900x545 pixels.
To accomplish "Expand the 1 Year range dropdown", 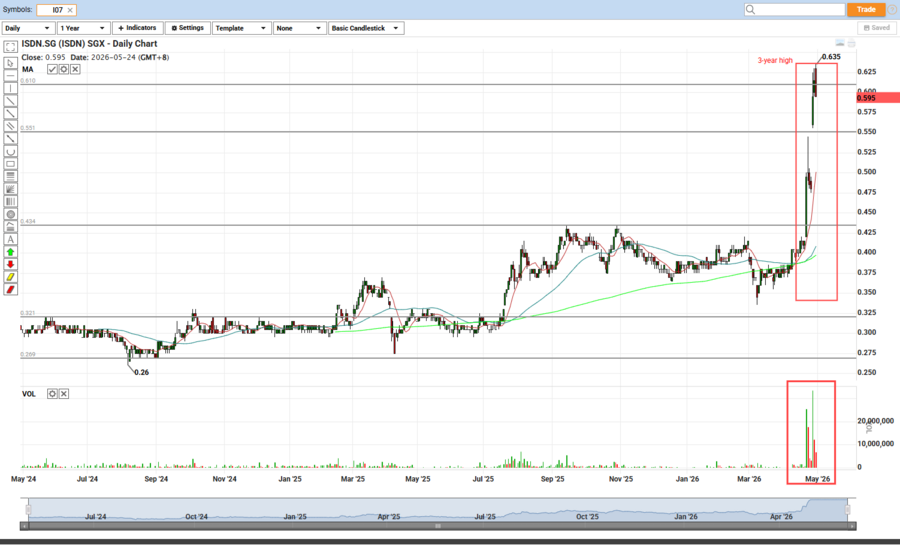I will (82, 28).
